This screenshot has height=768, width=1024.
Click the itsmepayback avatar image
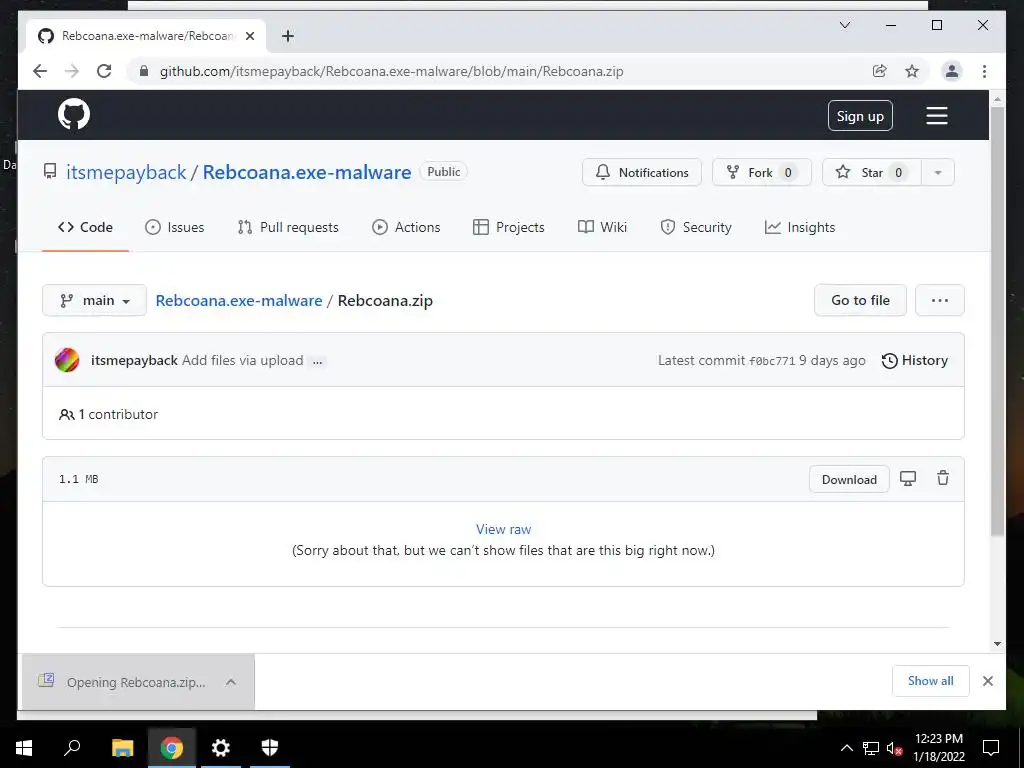tap(67, 360)
